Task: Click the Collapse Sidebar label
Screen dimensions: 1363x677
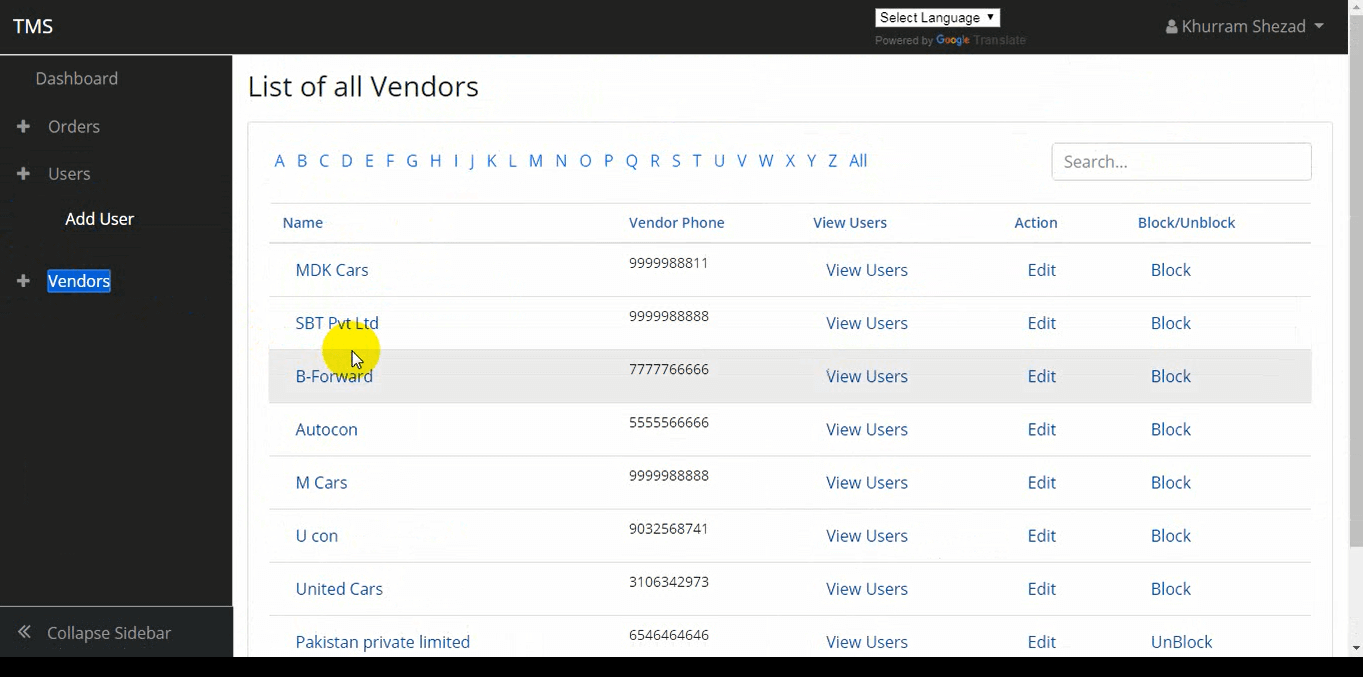Action: [109, 632]
